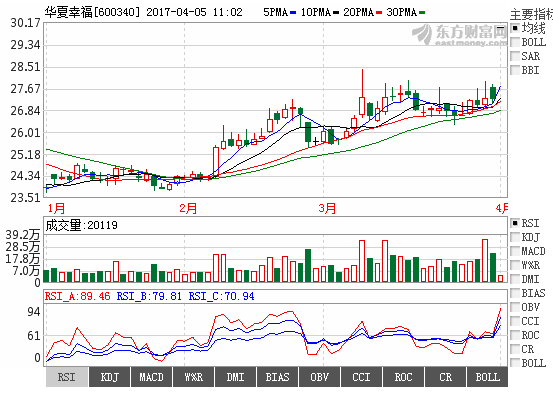Open the MACD tab at bottom
Image resolution: width=553 pixels, height=395 pixels.
[151, 377]
